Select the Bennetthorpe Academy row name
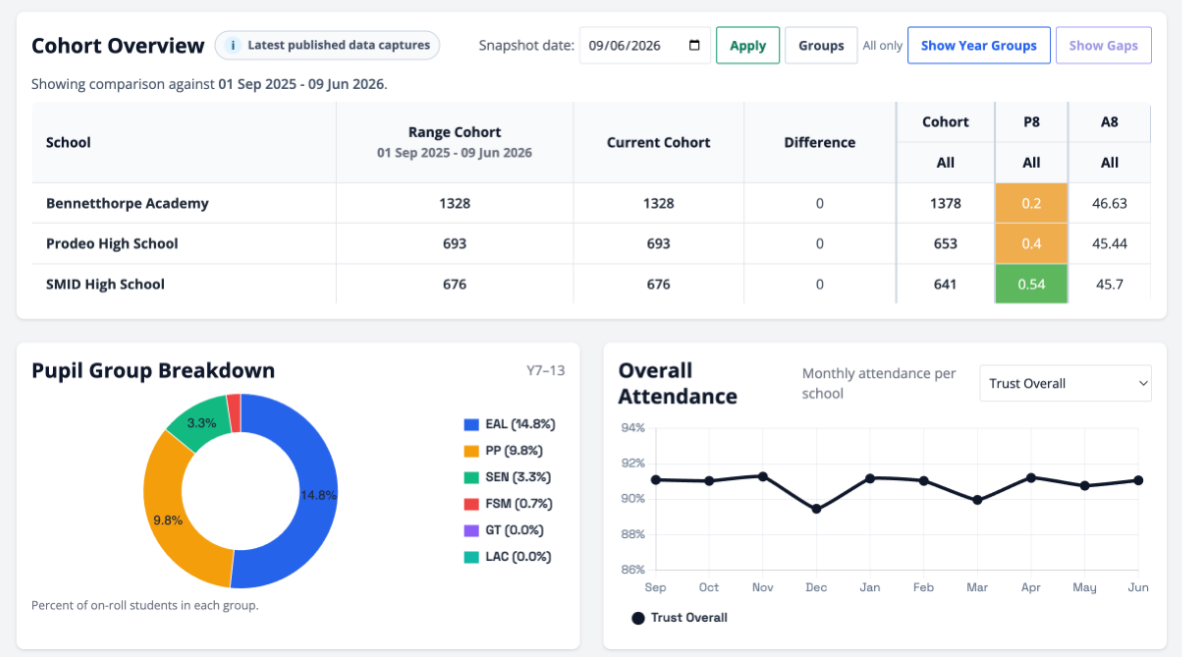This screenshot has height=658, width=1182. pos(127,203)
